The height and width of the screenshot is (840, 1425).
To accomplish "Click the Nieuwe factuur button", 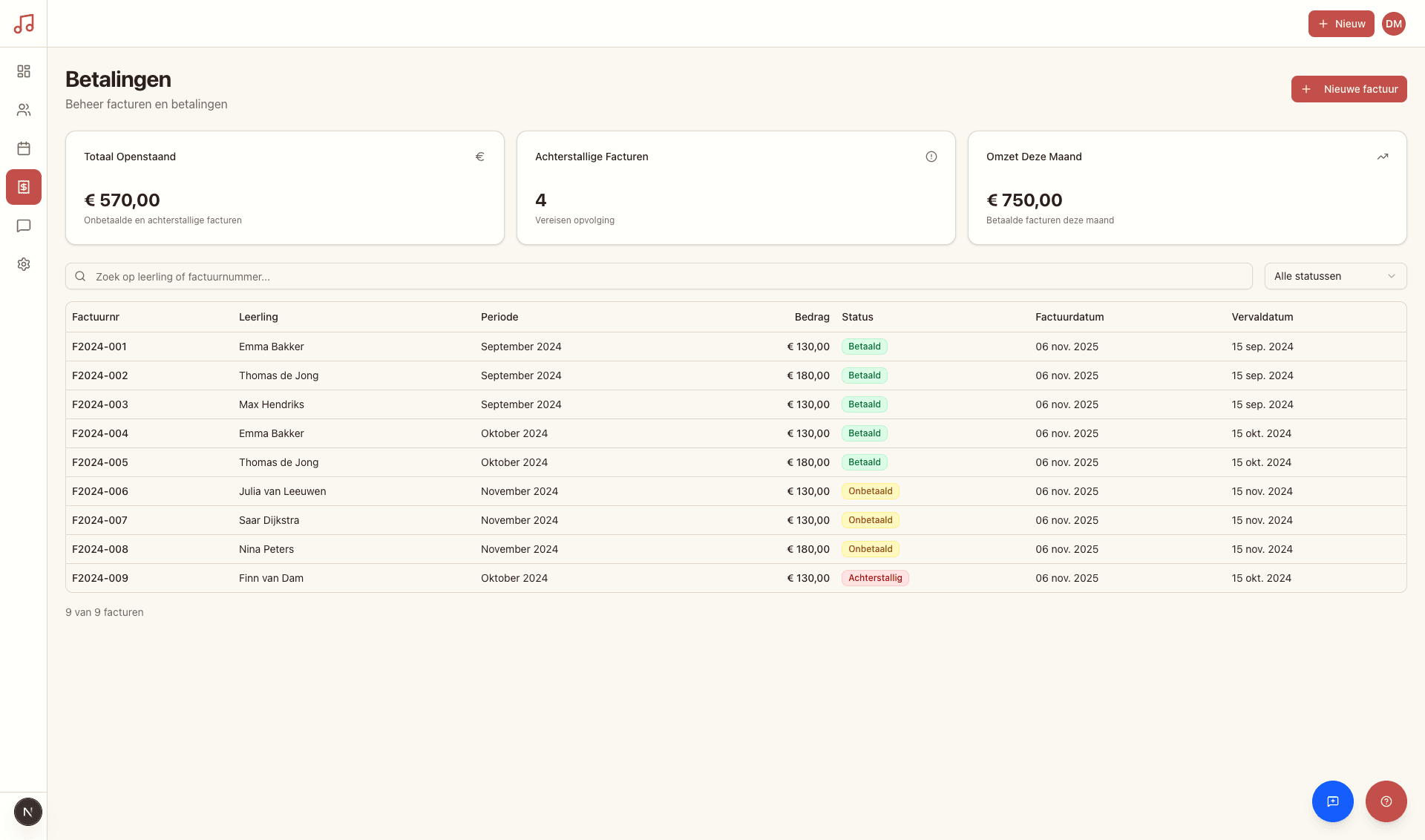I will [1349, 89].
